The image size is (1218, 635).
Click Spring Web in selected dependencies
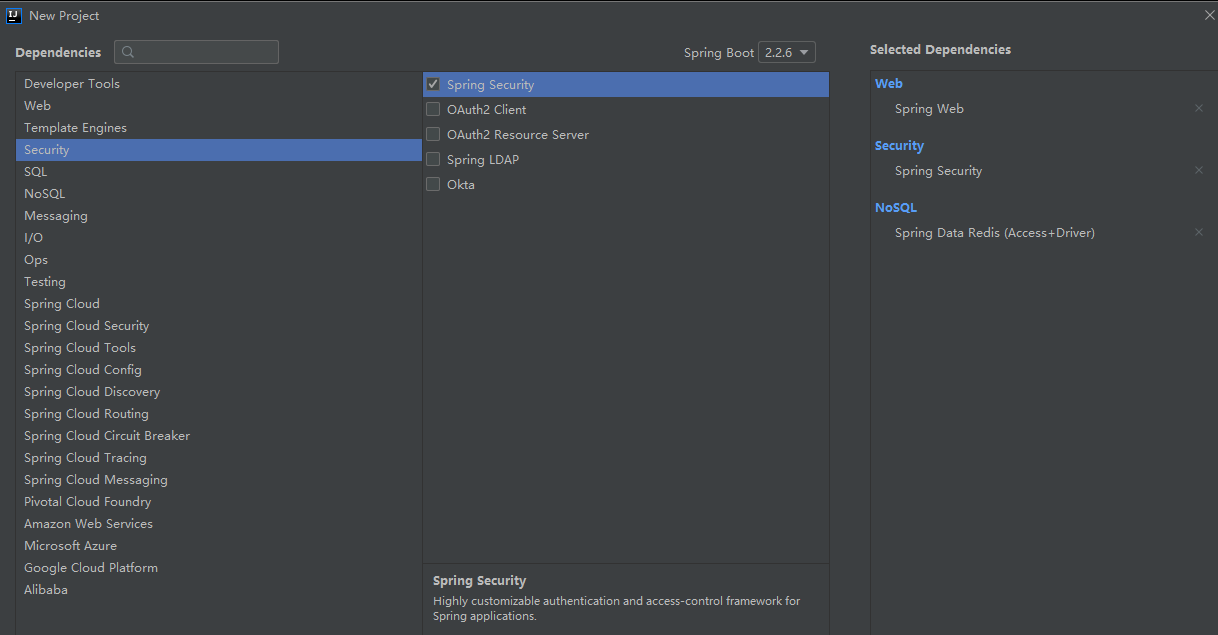click(929, 108)
